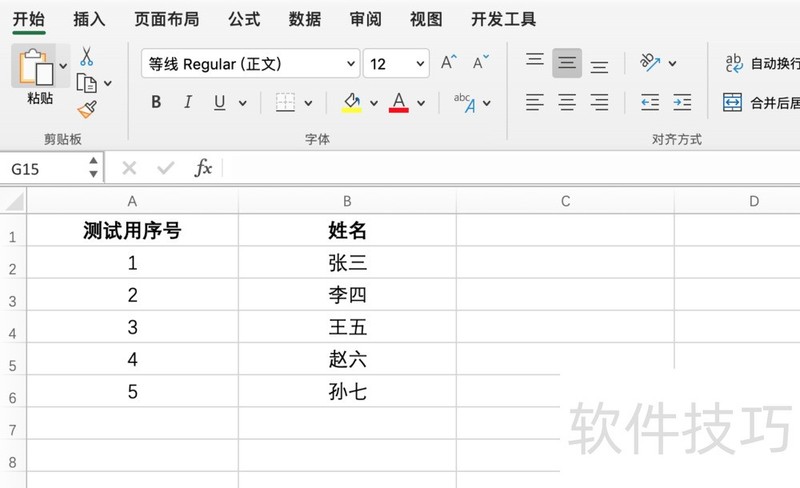Activate the Format Painter brush
800x488 pixels.
(87, 109)
